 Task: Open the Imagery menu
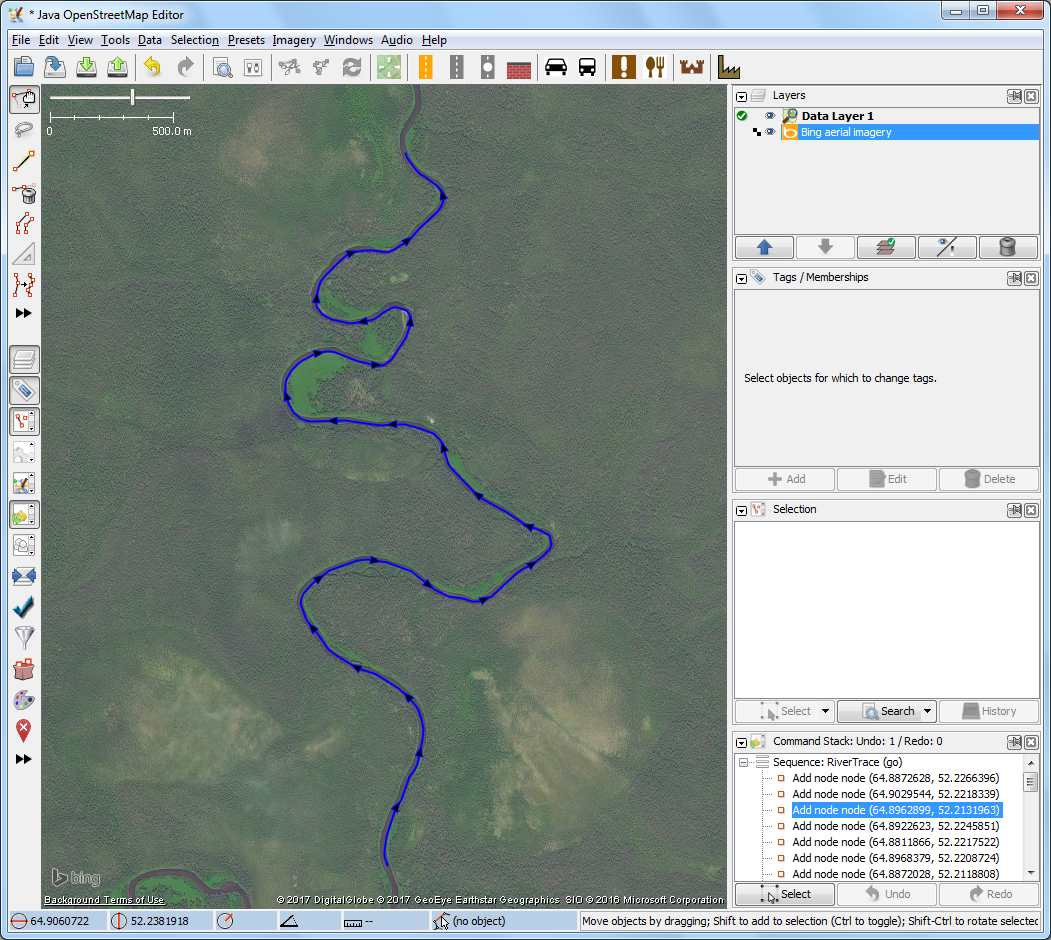pyautogui.click(x=294, y=40)
